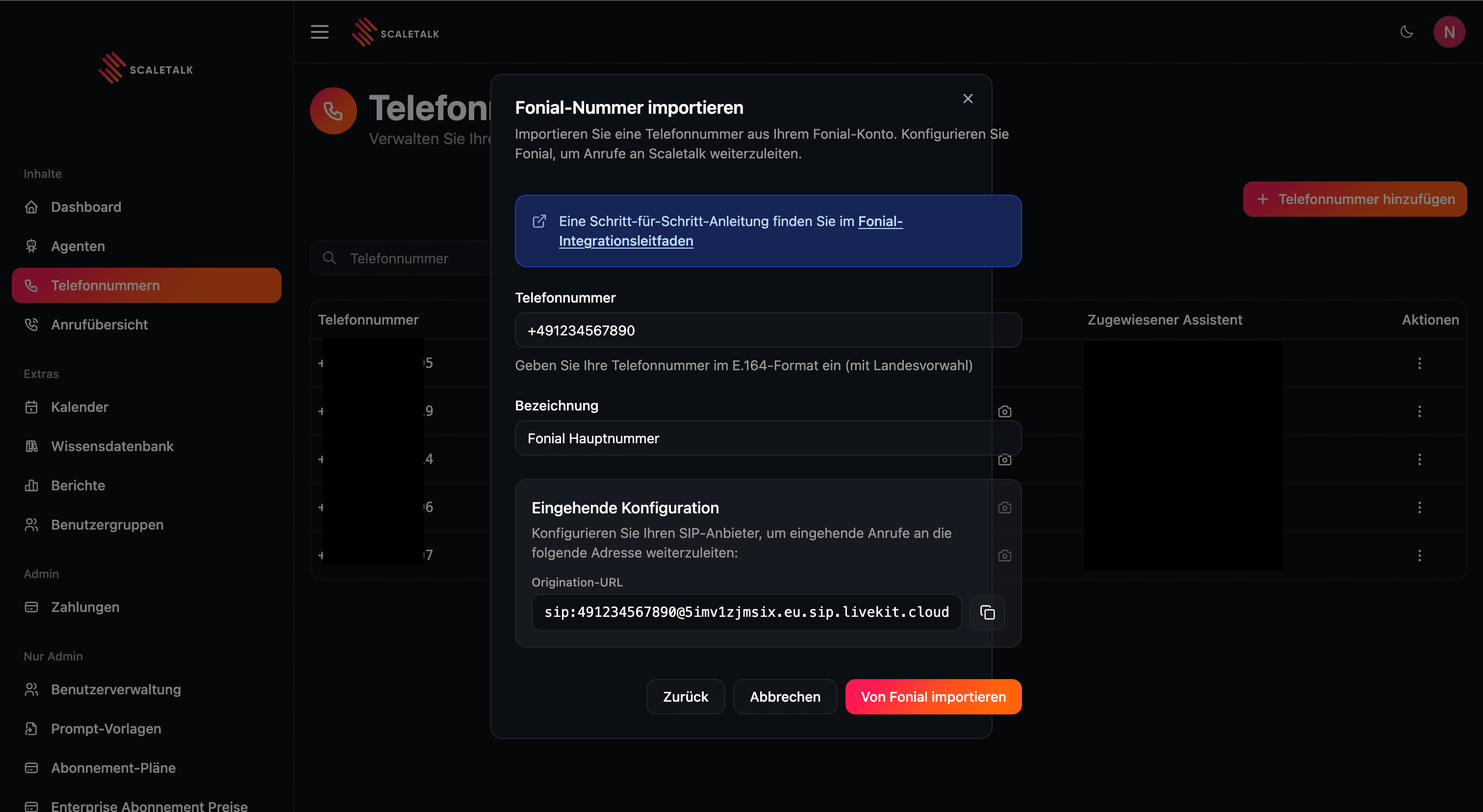Focus the Telefonnummer field with +491234567890

click(768, 330)
